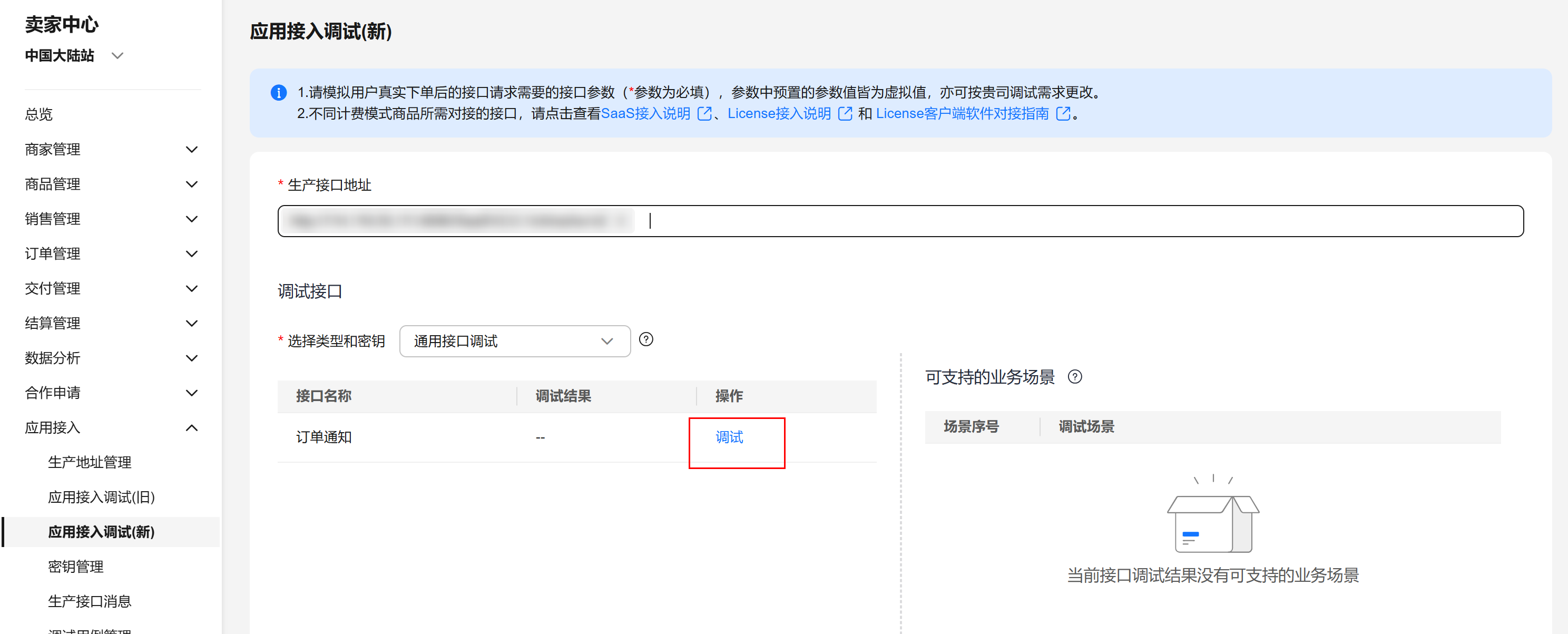Open the 生产接口消息 page

click(x=90, y=602)
